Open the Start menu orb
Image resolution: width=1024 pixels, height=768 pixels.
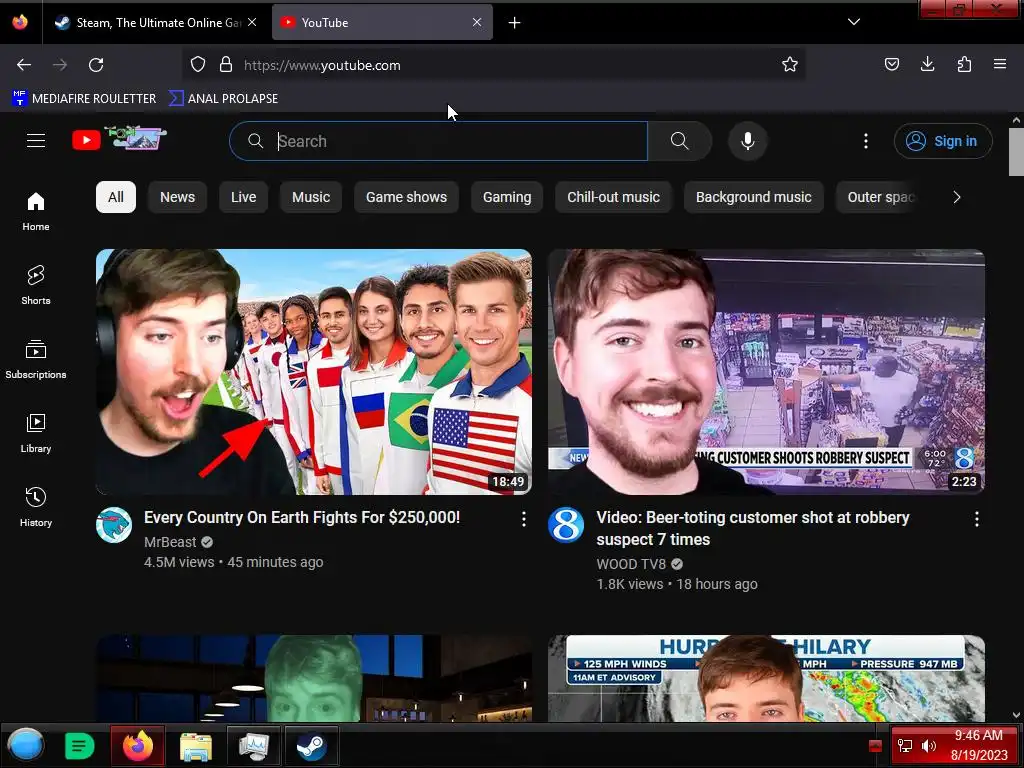click(25, 745)
